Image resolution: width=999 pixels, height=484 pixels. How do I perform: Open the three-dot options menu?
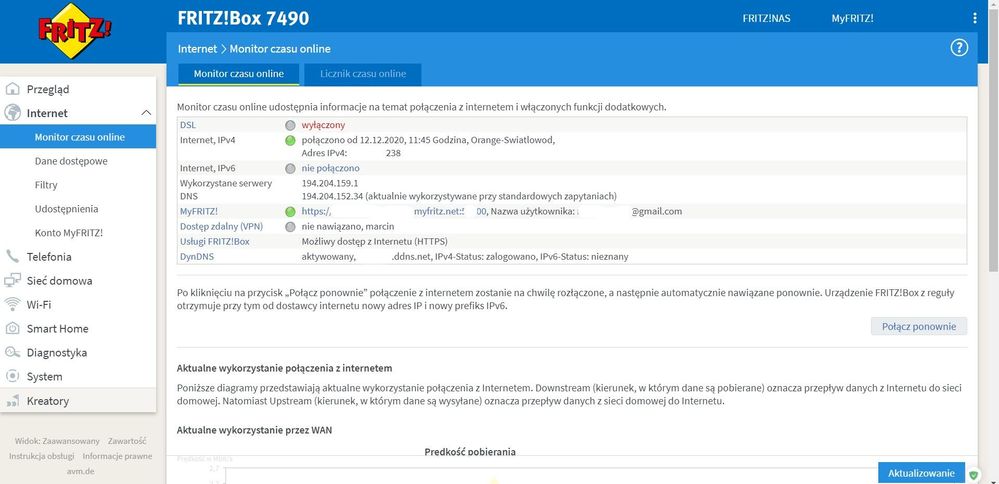(x=975, y=19)
